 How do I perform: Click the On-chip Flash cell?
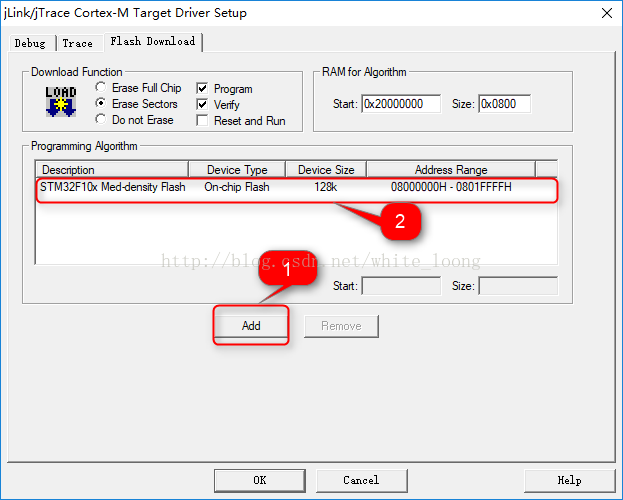click(x=237, y=187)
